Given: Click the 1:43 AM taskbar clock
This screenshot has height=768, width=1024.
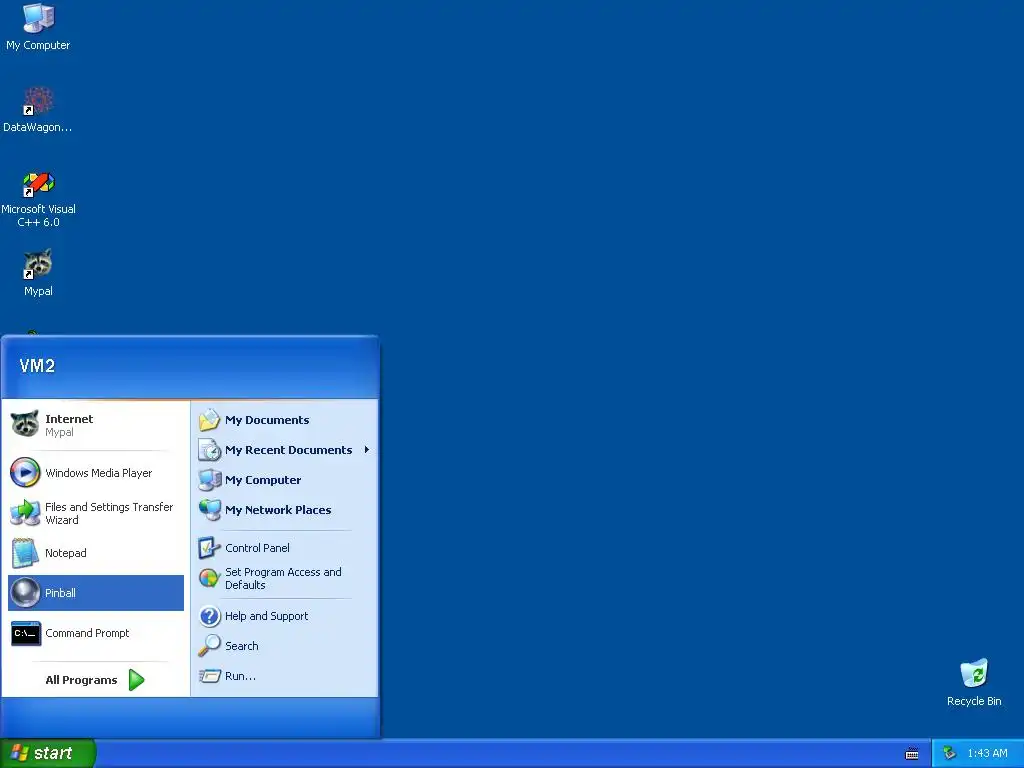Looking at the screenshot, I should pyautogui.click(x=987, y=754).
